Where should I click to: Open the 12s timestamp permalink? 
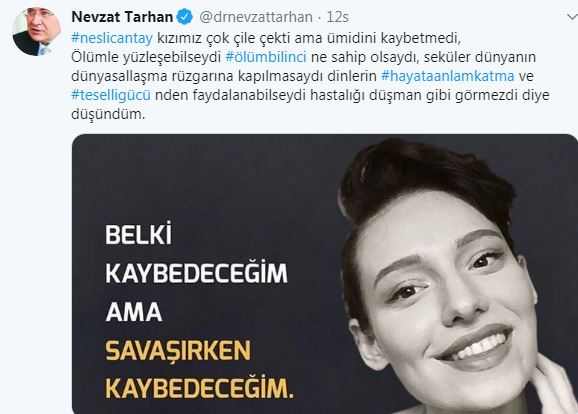click(338, 17)
